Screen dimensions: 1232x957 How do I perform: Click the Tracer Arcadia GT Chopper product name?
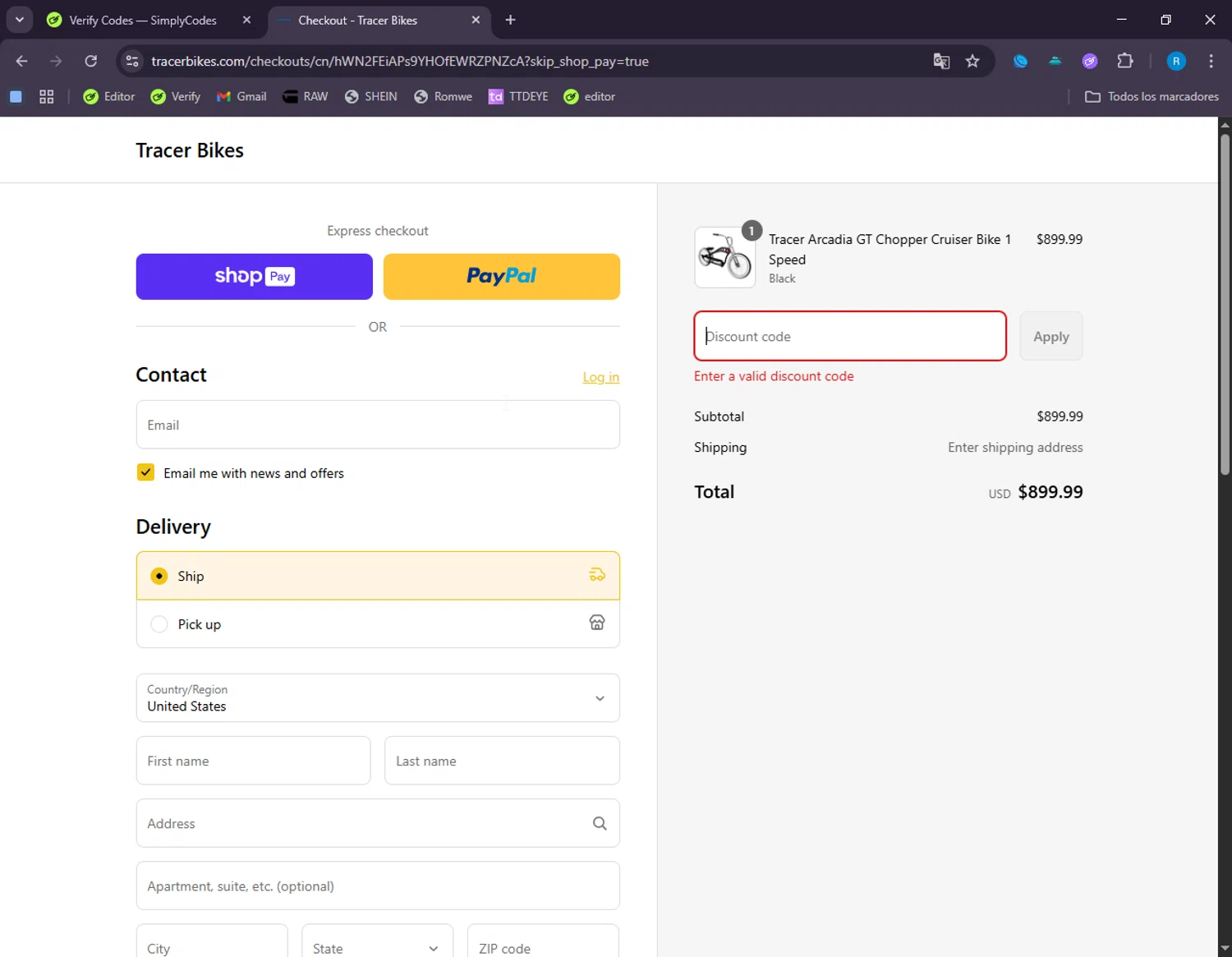(x=890, y=249)
